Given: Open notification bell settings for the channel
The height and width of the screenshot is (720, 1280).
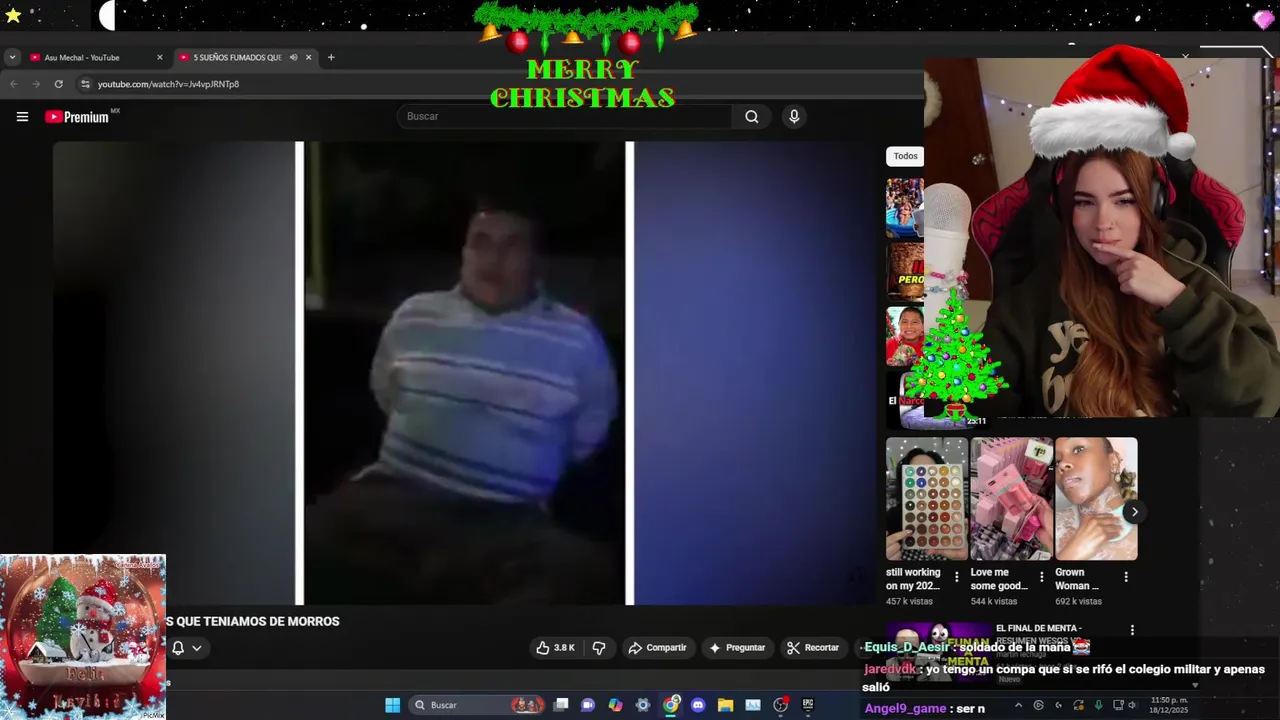Looking at the screenshot, I should point(186,648).
